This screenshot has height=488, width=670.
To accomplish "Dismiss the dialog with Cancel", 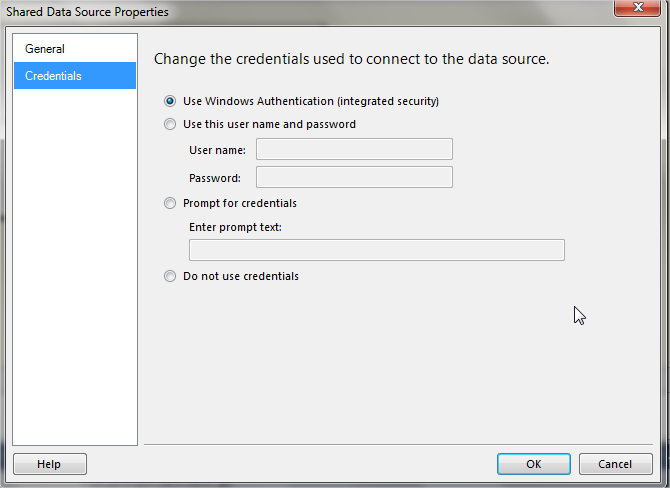I will pyautogui.click(x=615, y=464).
